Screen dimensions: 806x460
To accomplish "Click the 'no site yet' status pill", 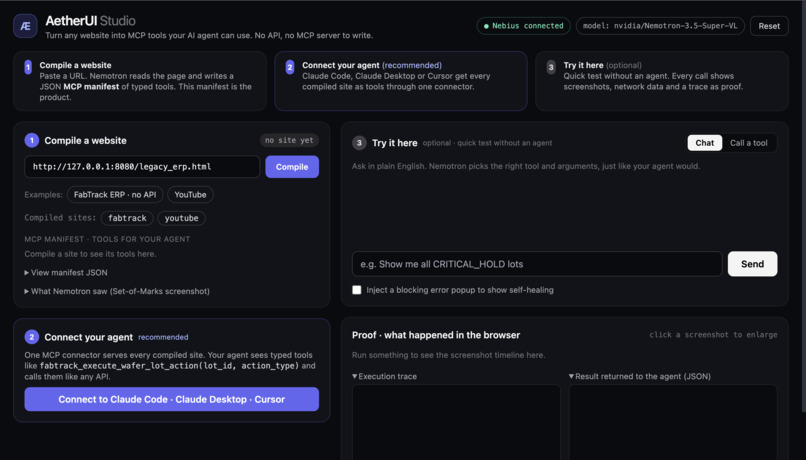I will pos(289,140).
